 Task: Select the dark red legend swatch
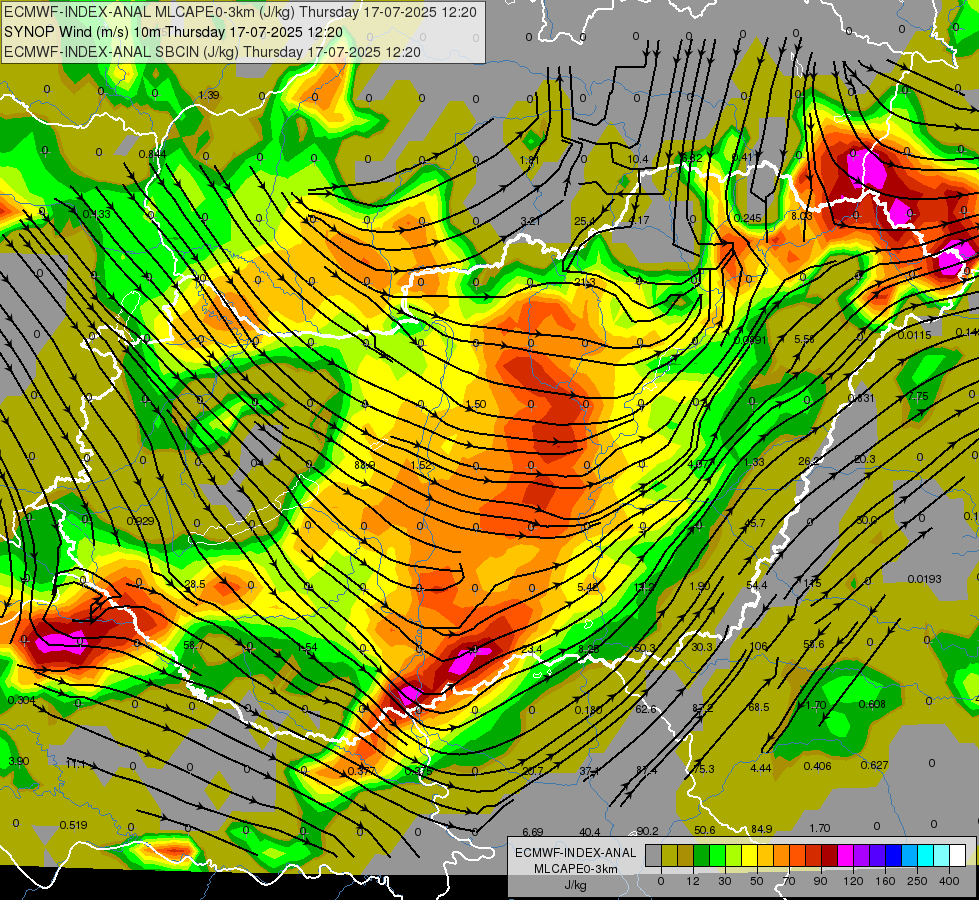click(829, 855)
